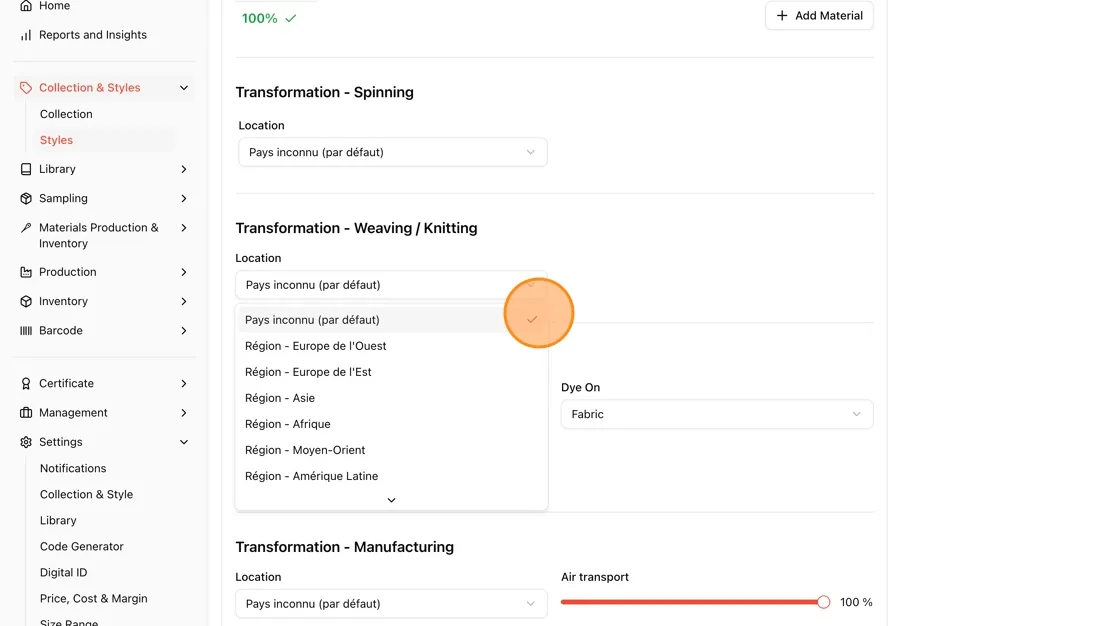Click the Add Material button
This screenshot has width=1120, height=626.
pyautogui.click(x=819, y=16)
